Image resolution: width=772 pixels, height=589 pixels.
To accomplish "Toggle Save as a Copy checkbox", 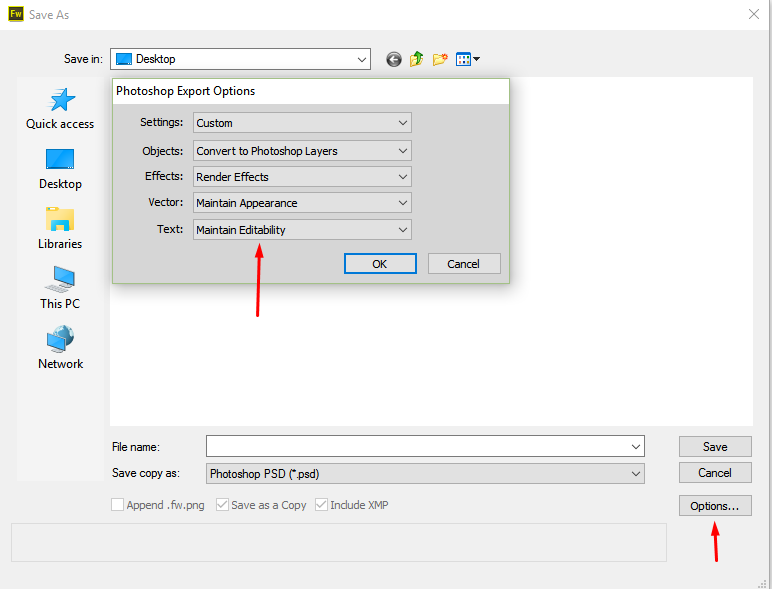I will tap(222, 505).
